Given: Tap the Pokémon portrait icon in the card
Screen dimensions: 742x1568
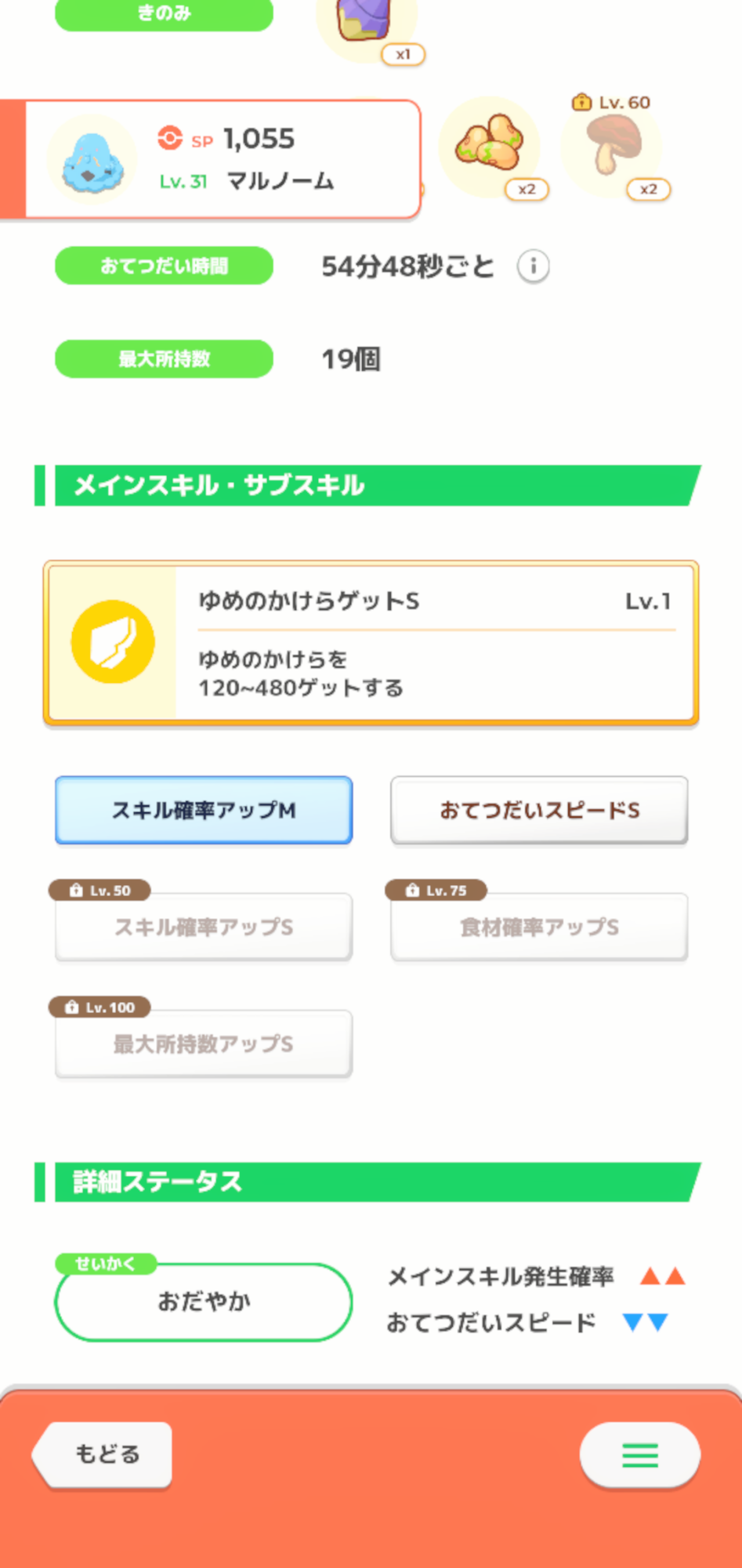Looking at the screenshot, I should click(92, 160).
